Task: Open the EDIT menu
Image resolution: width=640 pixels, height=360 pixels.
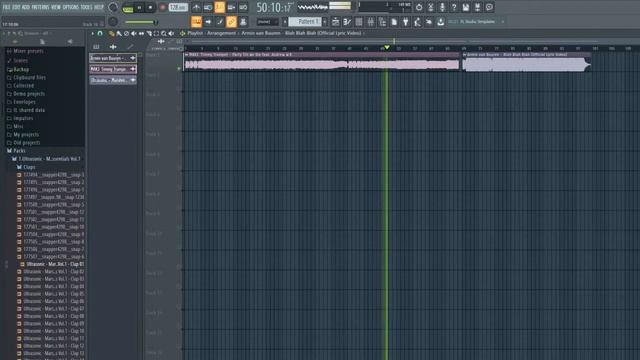Action: click(x=16, y=7)
